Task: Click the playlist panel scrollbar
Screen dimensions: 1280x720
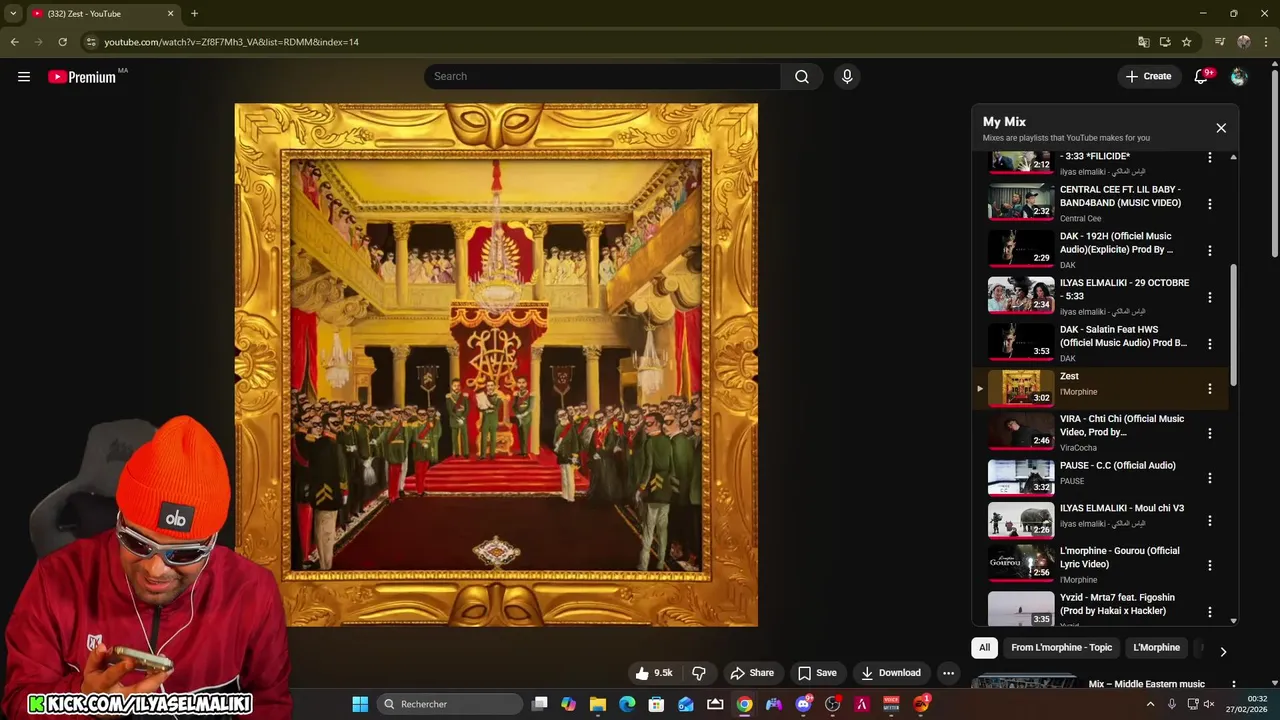Action: [x=1233, y=325]
